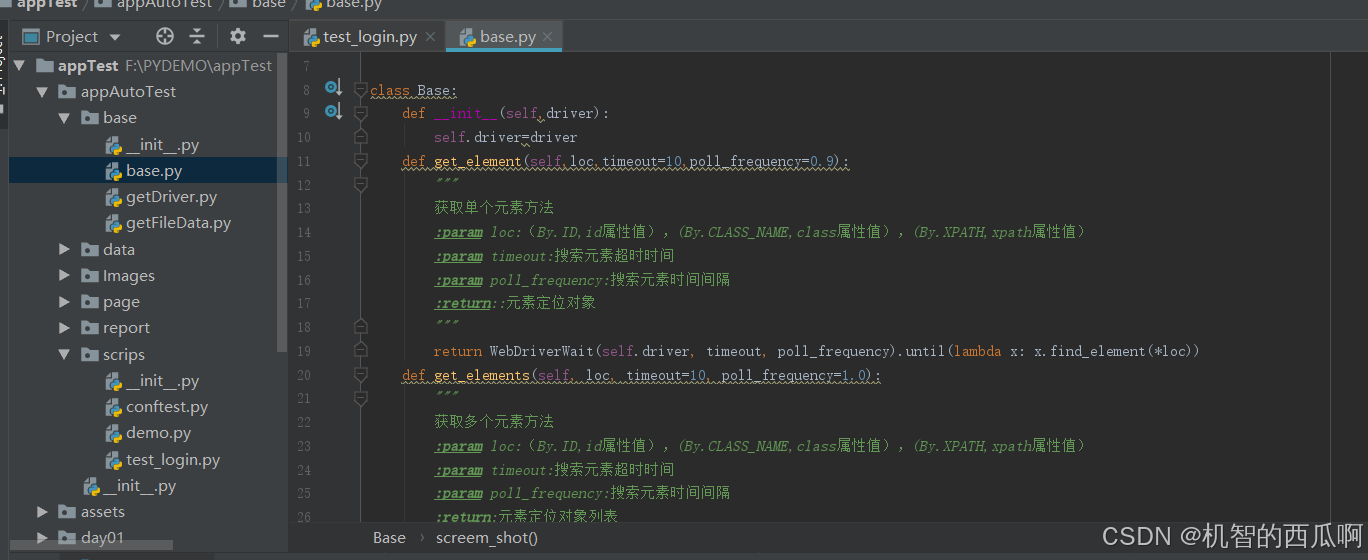Collapse the scrips folder arrow
Viewport: 1368px width, 560px height.
(65, 354)
